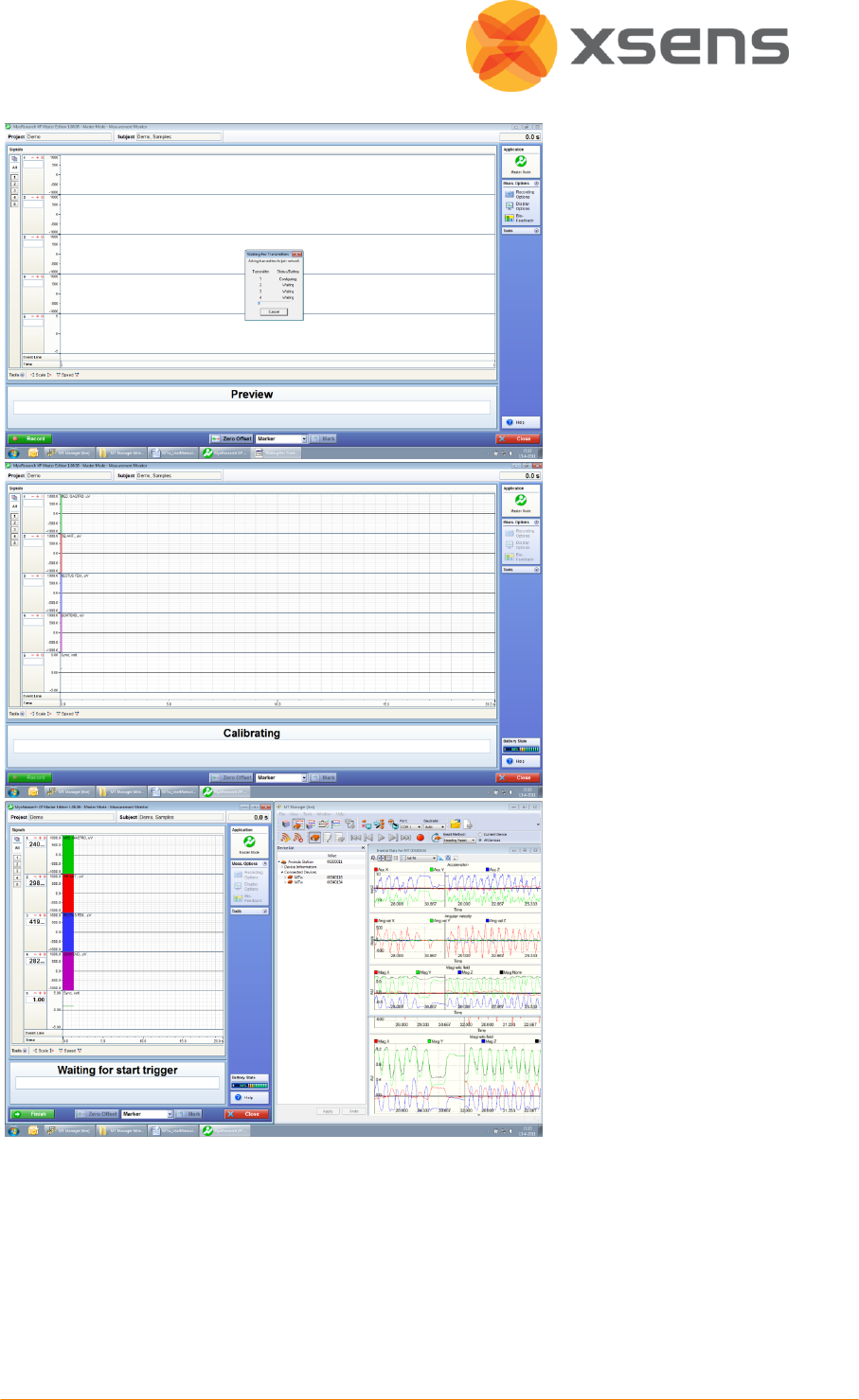The height and width of the screenshot is (1400, 859).
Task: Click the Subject field in Preview screenshot
Action: click(179, 136)
